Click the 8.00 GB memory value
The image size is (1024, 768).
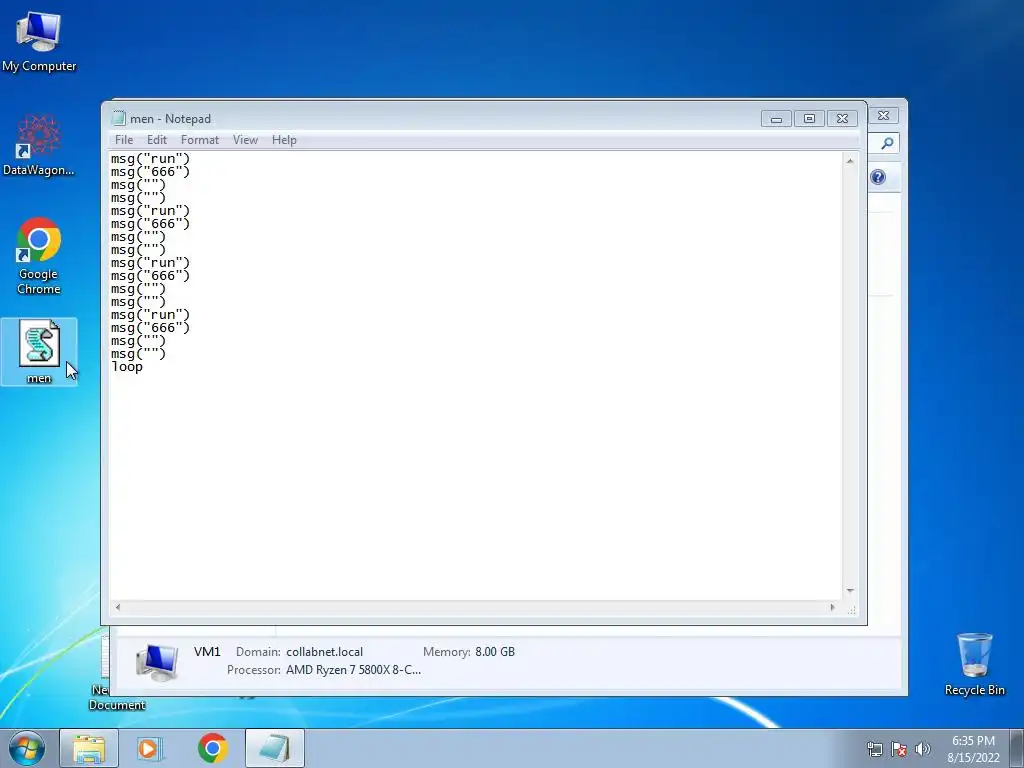[495, 652]
